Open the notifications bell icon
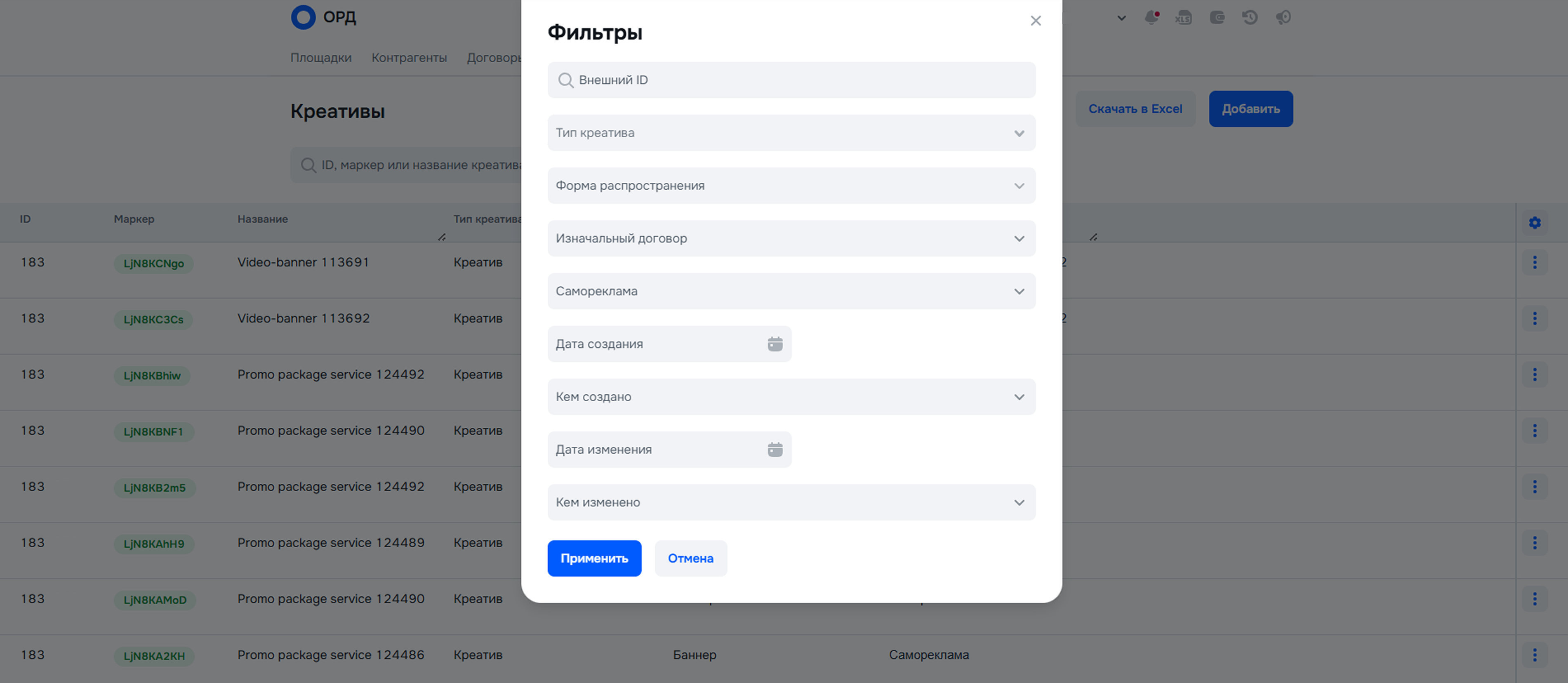This screenshot has height=683, width=1568. (x=1151, y=18)
